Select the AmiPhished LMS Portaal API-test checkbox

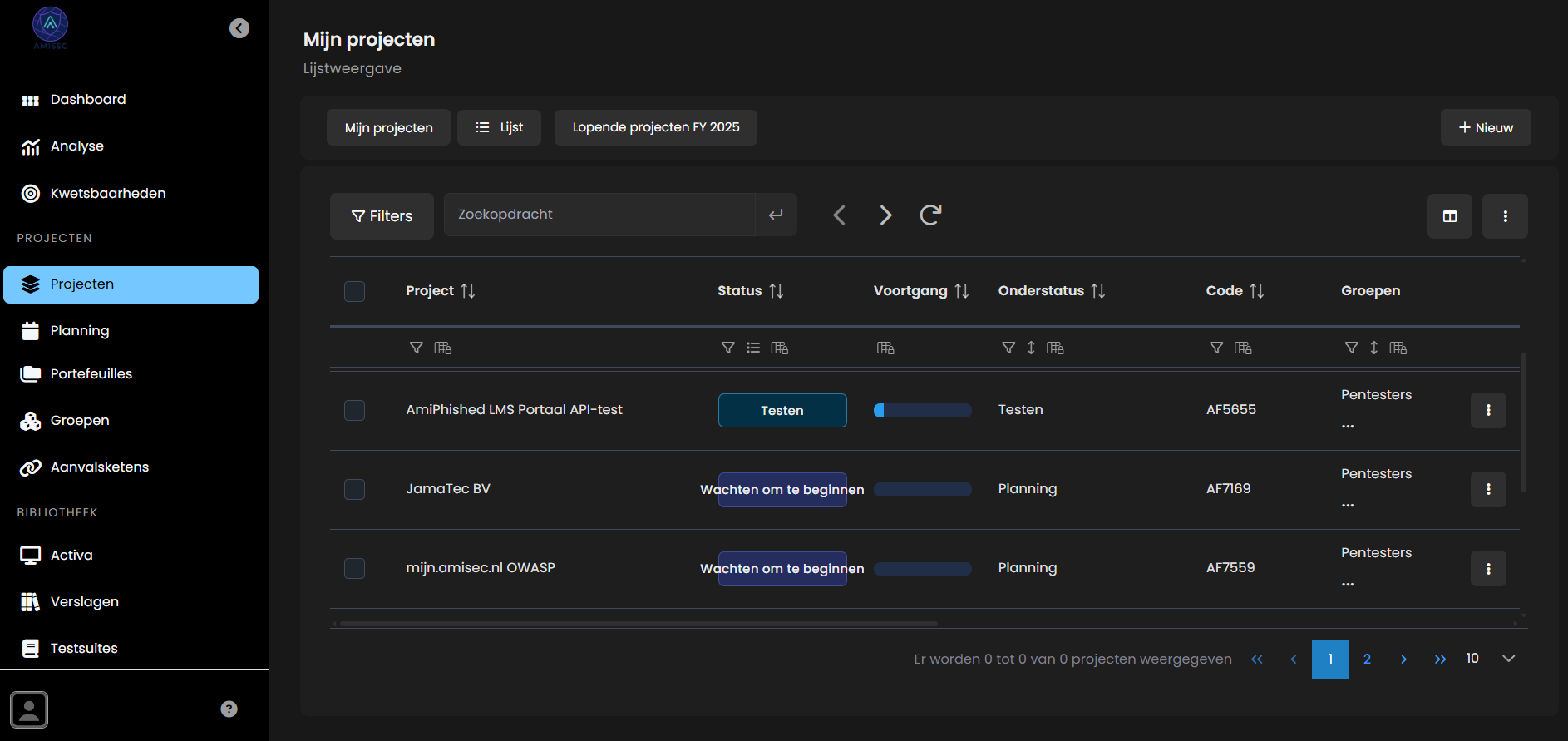(355, 410)
